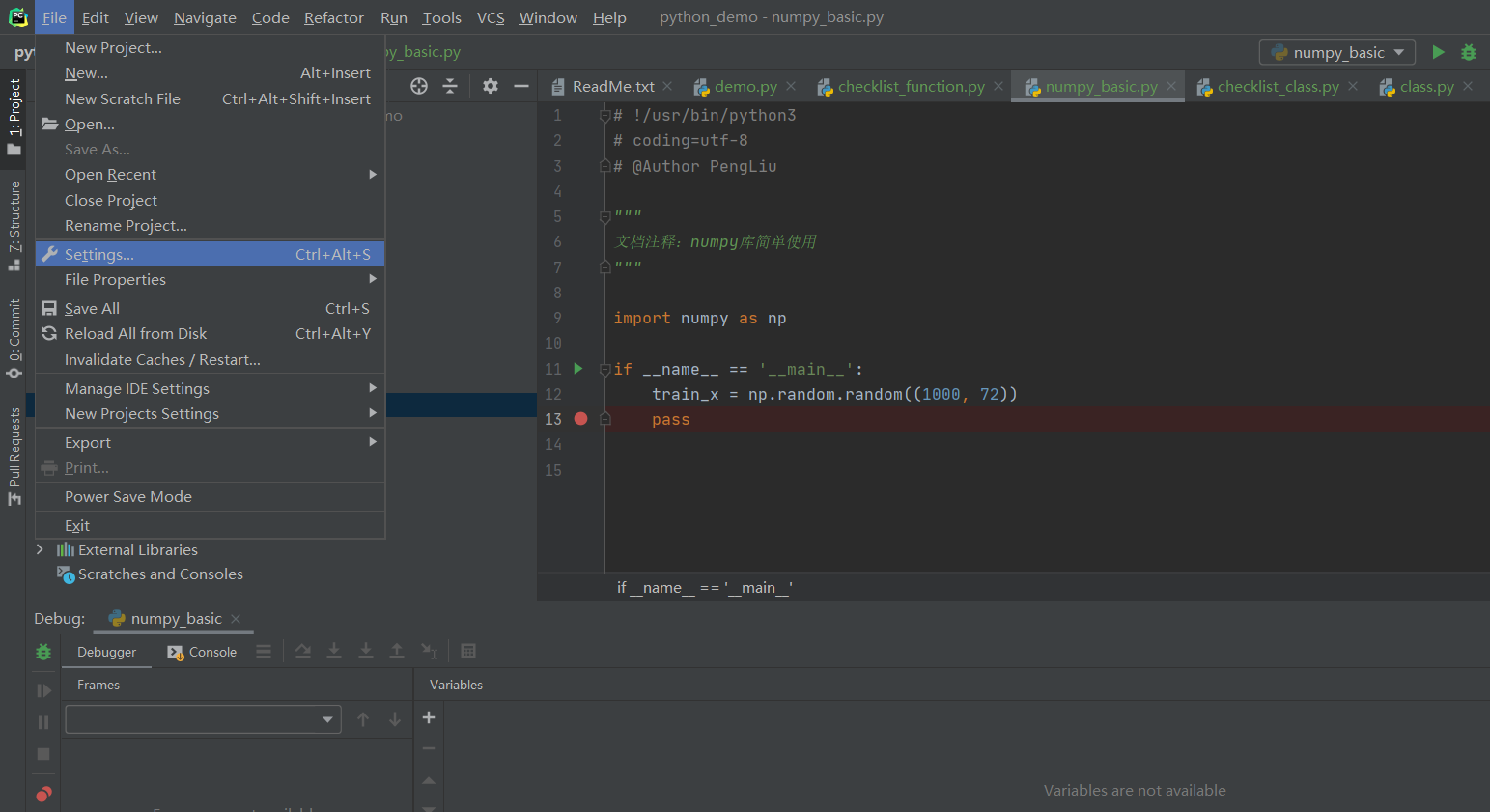Click the if __name__ breadcrumb

(705, 587)
